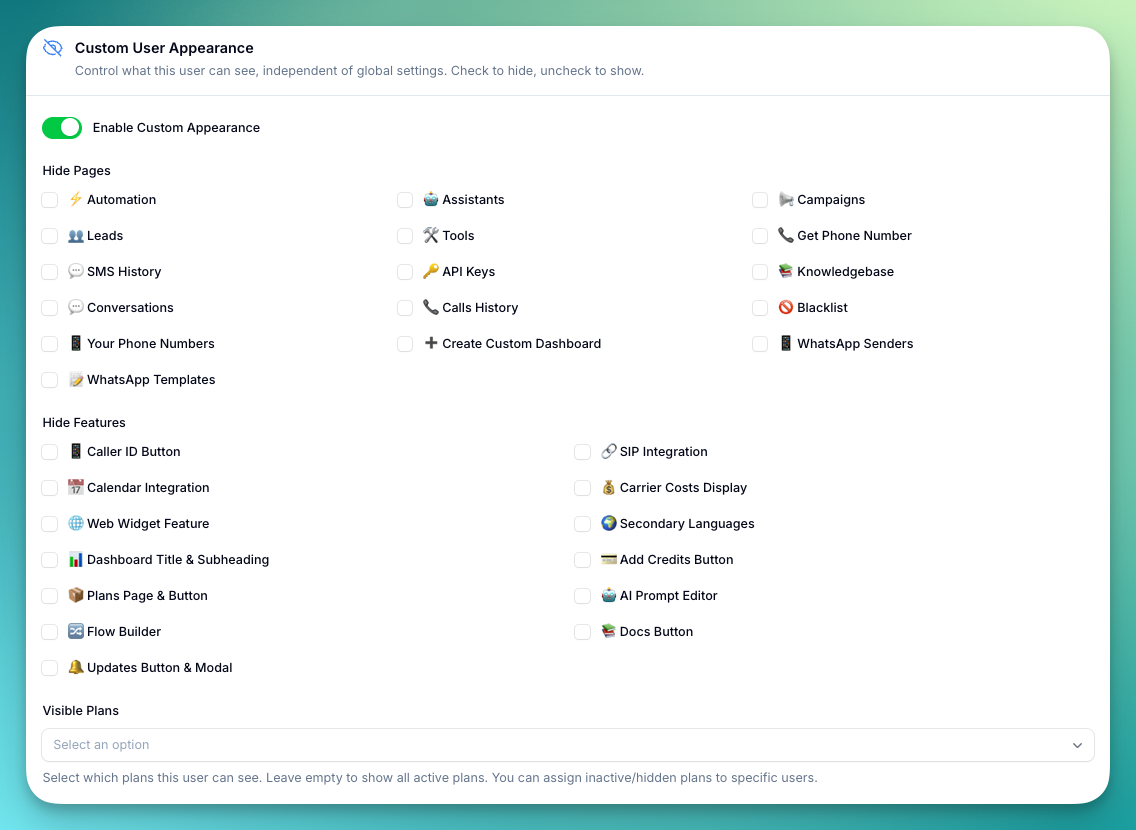
Task: Click the Get Phone Number entry
Action: click(853, 235)
